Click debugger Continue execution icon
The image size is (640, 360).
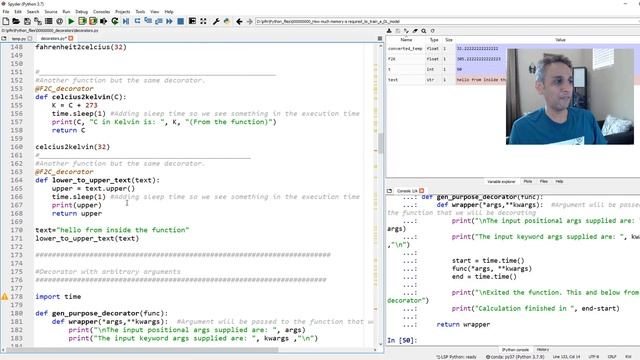(169, 21)
